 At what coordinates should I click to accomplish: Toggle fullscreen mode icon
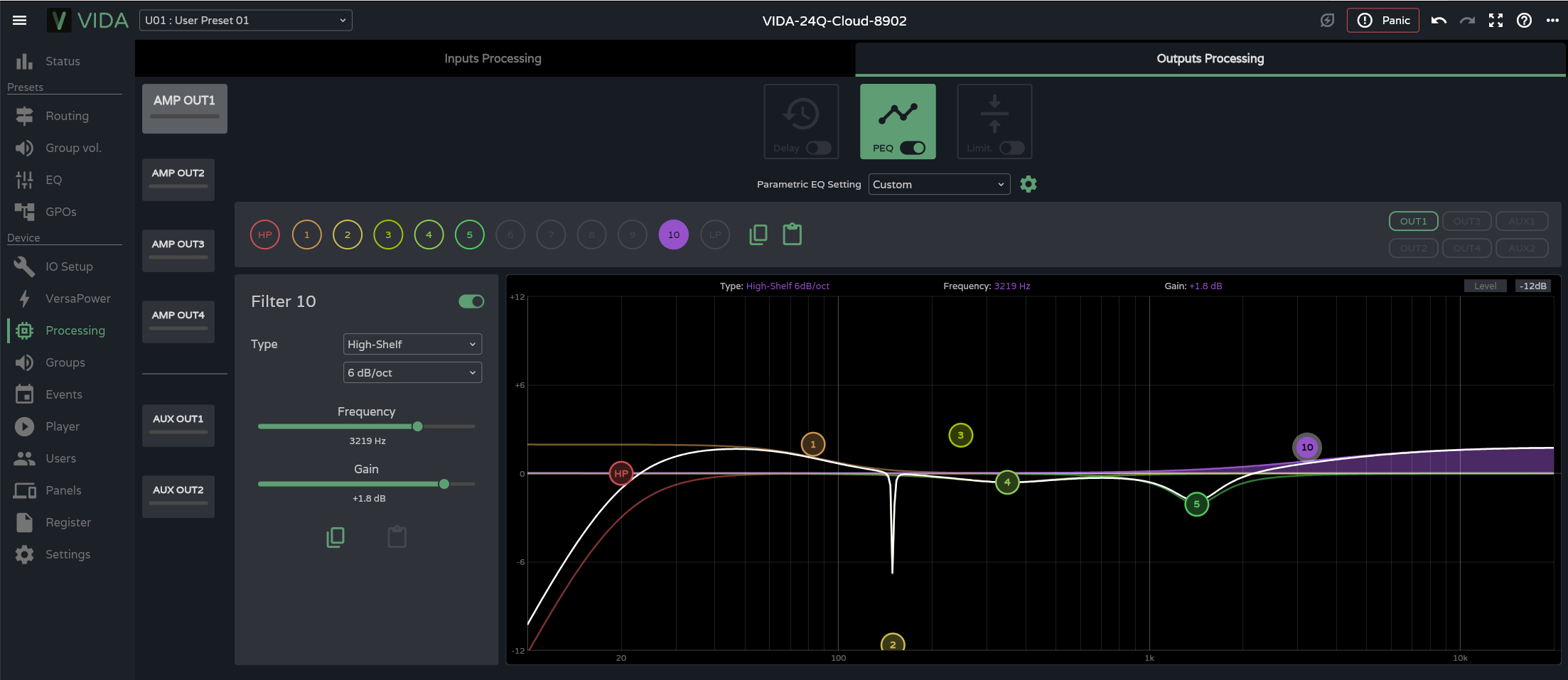pyautogui.click(x=1495, y=21)
